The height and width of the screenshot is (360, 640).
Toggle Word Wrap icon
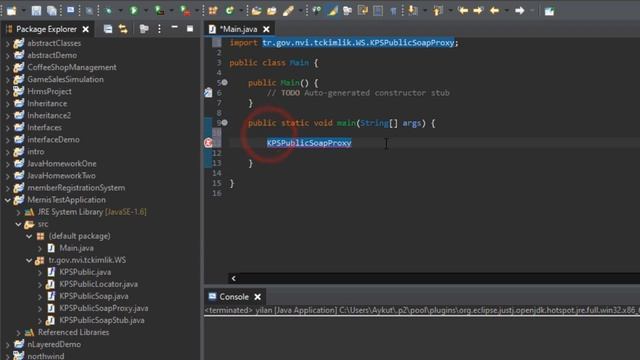click(x=362, y=10)
